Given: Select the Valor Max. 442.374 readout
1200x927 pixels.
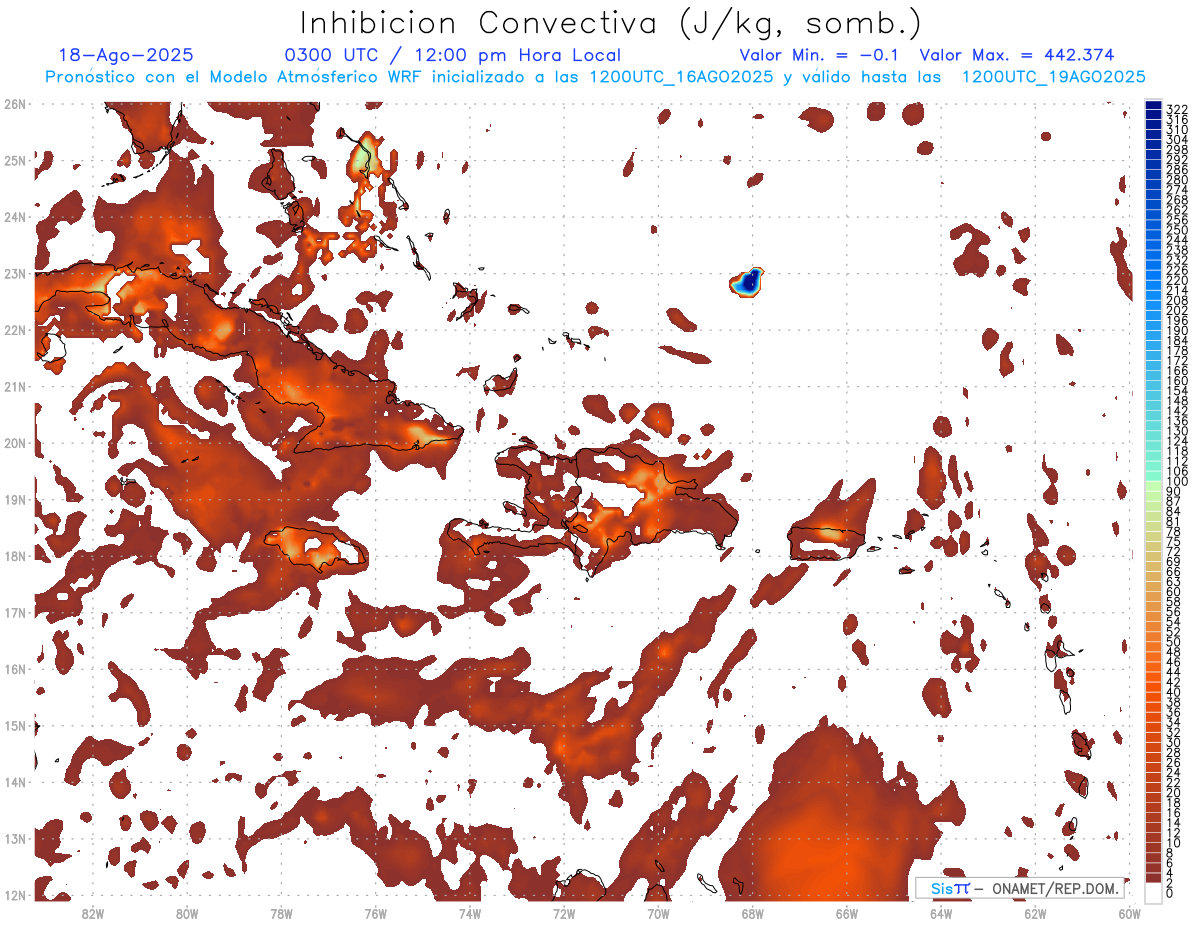Looking at the screenshot, I should pos(1016,56).
